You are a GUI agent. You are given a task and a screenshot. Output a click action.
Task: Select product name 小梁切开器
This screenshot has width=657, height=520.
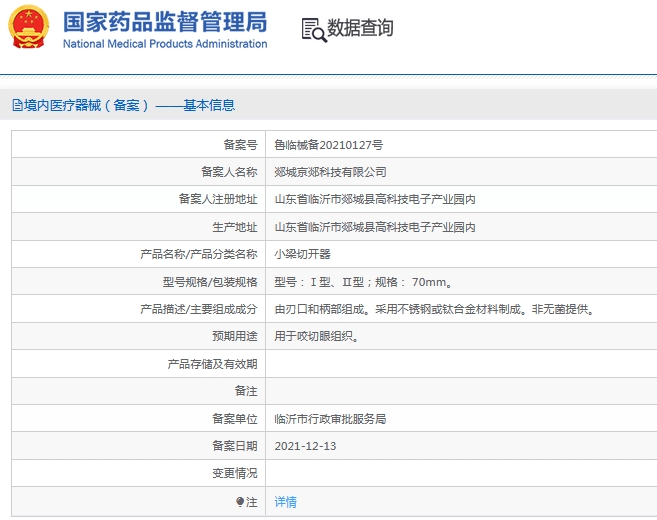(x=303, y=254)
